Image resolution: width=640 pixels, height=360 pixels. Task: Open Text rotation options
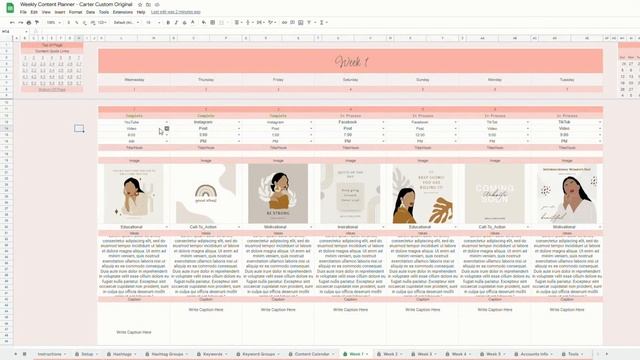click(x=271, y=22)
